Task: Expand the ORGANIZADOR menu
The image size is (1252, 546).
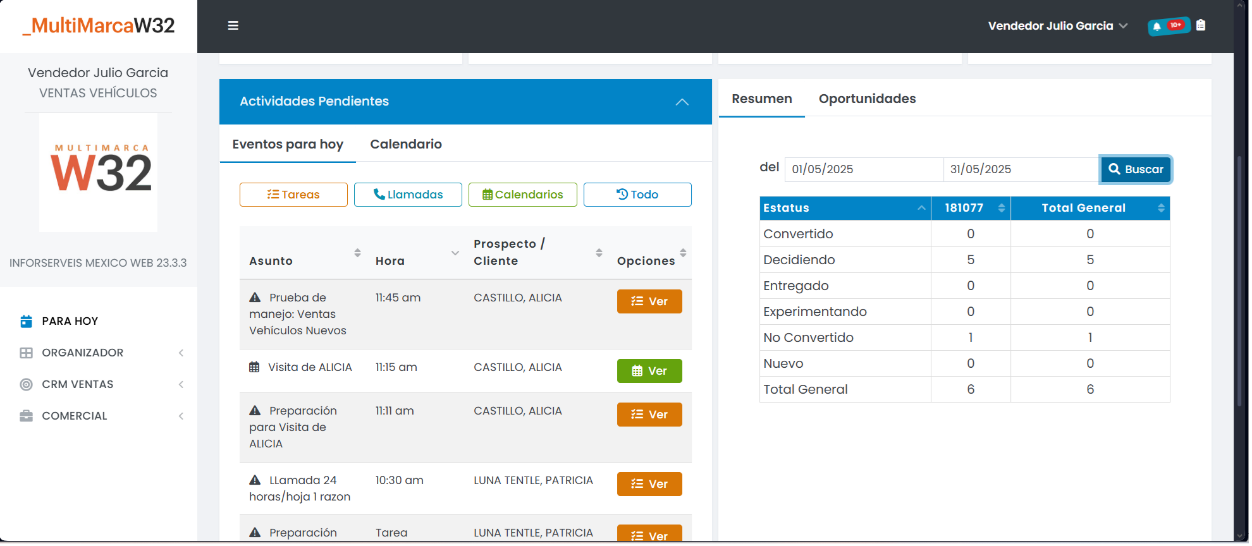Action: (181, 353)
